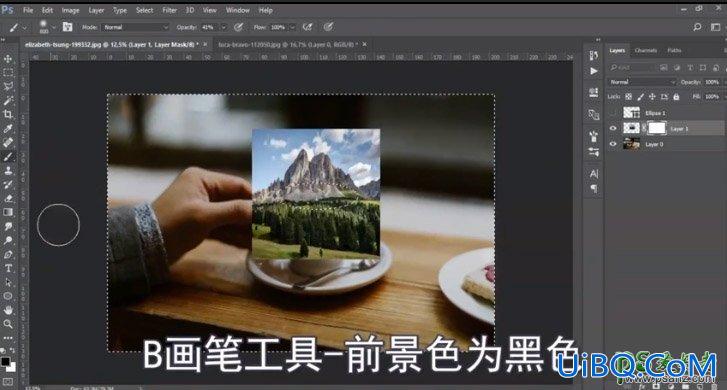This screenshot has width=727, height=390.
Task: Open the File menu
Action: (x=28, y=10)
